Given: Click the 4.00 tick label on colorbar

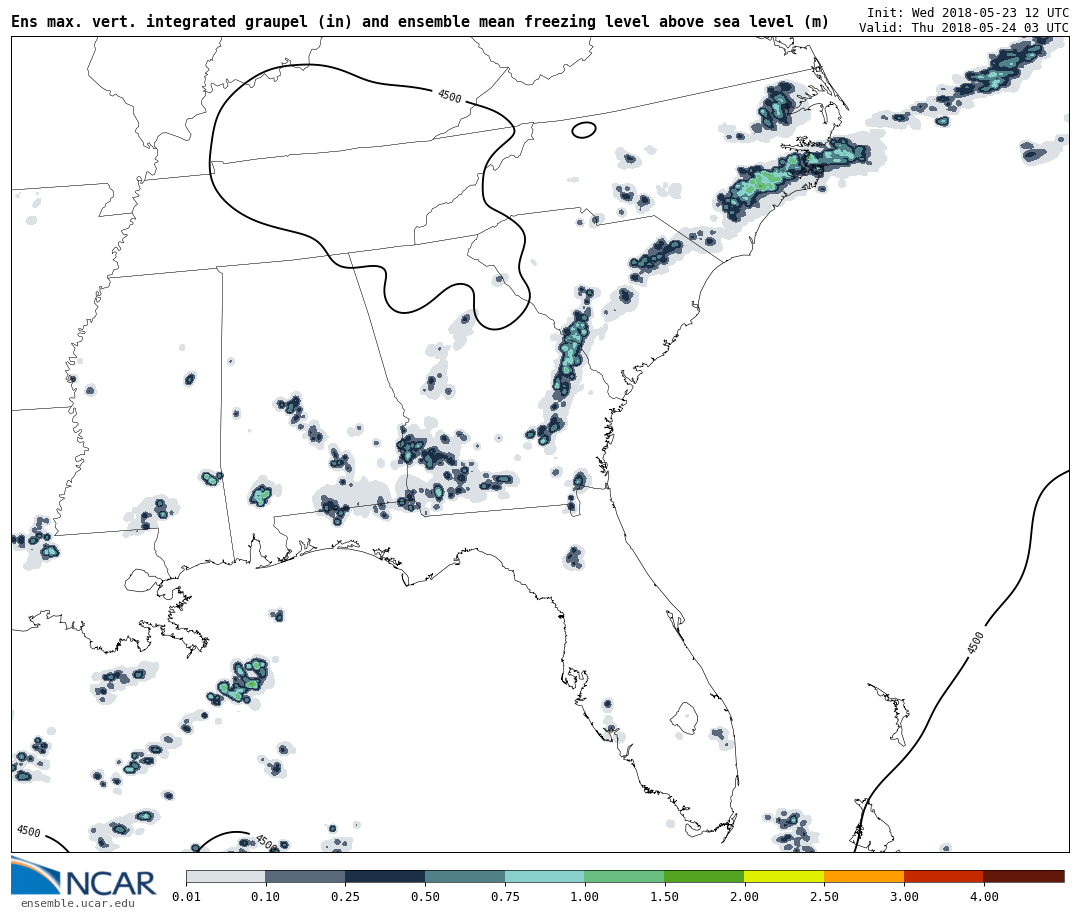Looking at the screenshot, I should click(x=983, y=897).
